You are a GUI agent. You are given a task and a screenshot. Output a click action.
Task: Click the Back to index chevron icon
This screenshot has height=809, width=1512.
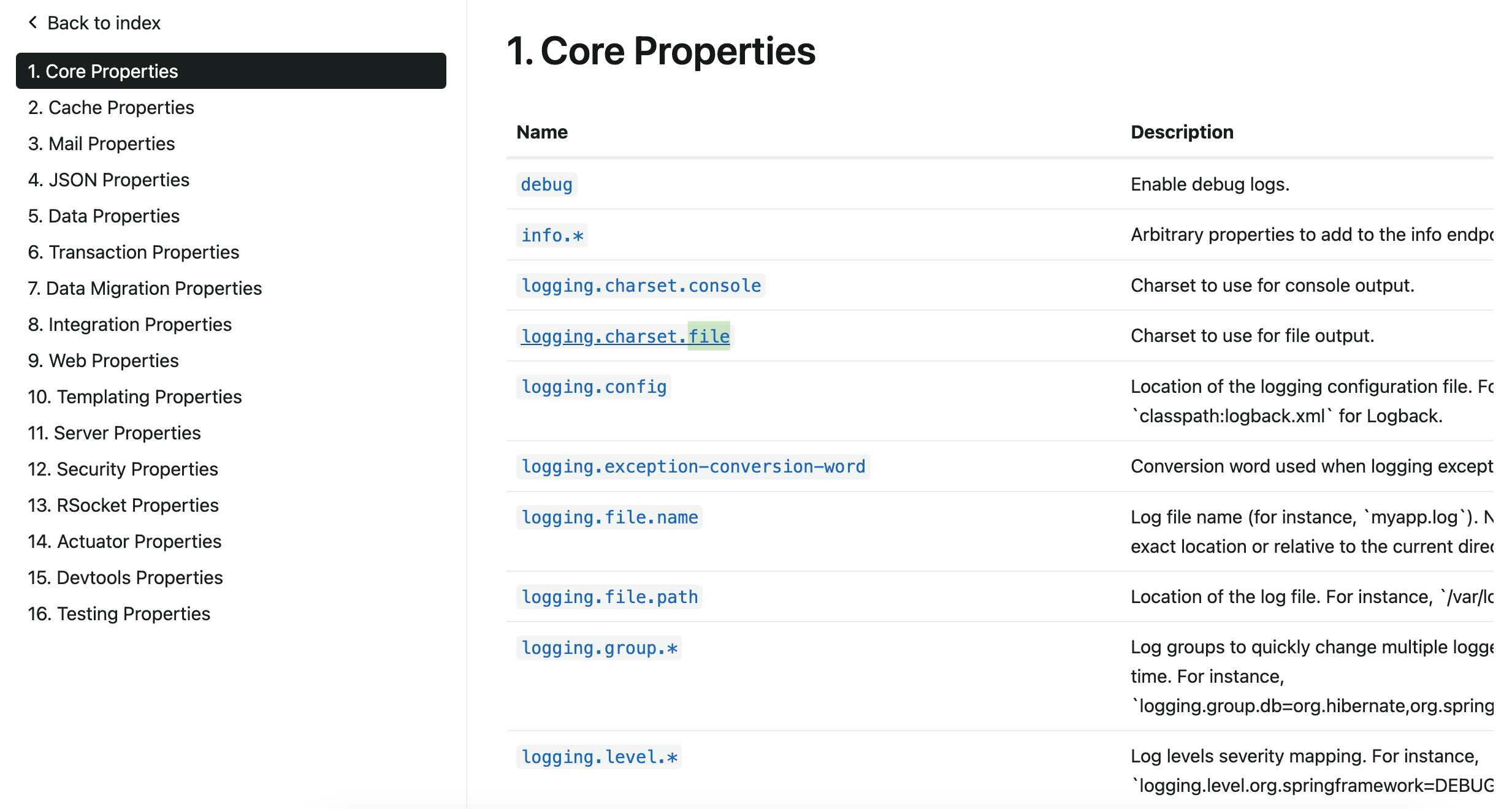[x=32, y=23]
